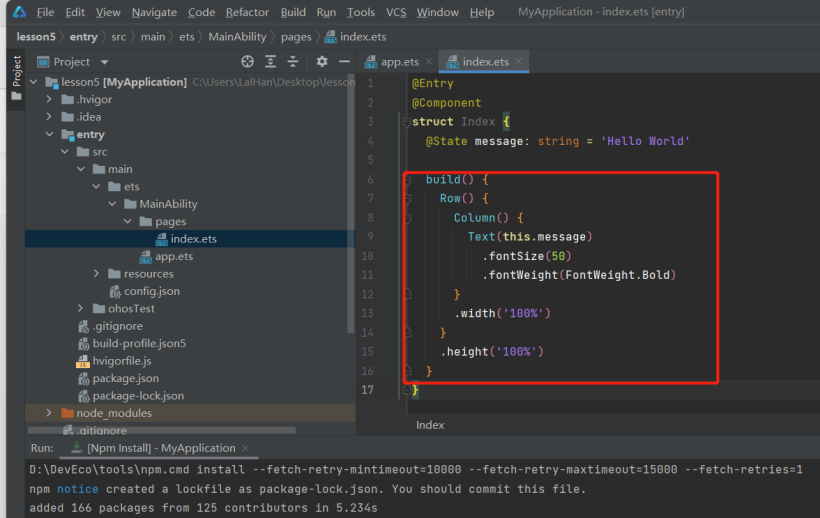The height and width of the screenshot is (518, 820).
Task: Click the Expand All icon in Project panel
Action: 270,62
